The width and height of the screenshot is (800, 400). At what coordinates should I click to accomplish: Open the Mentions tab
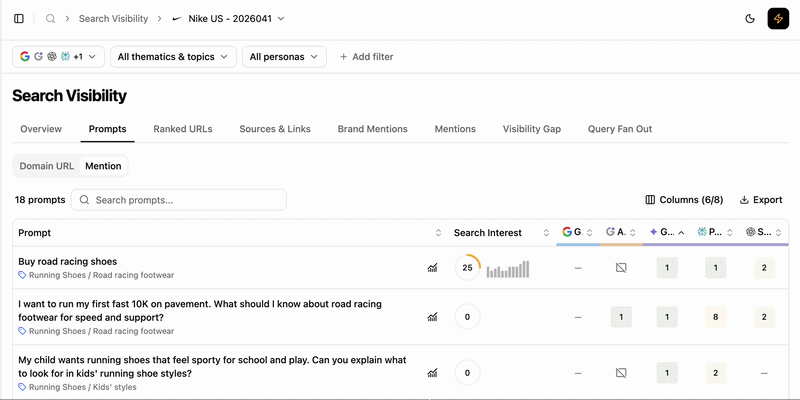pos(455,129)
